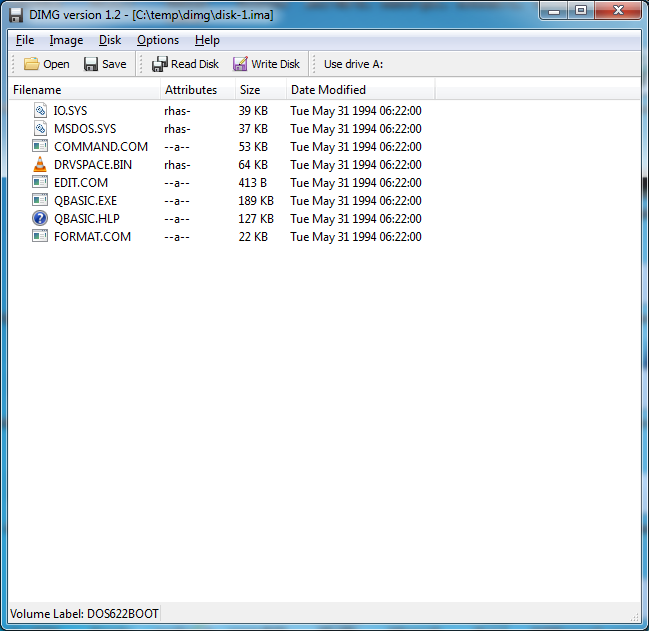
Task: Click the EDIT.COM file icon
Action: coord(40,182)
